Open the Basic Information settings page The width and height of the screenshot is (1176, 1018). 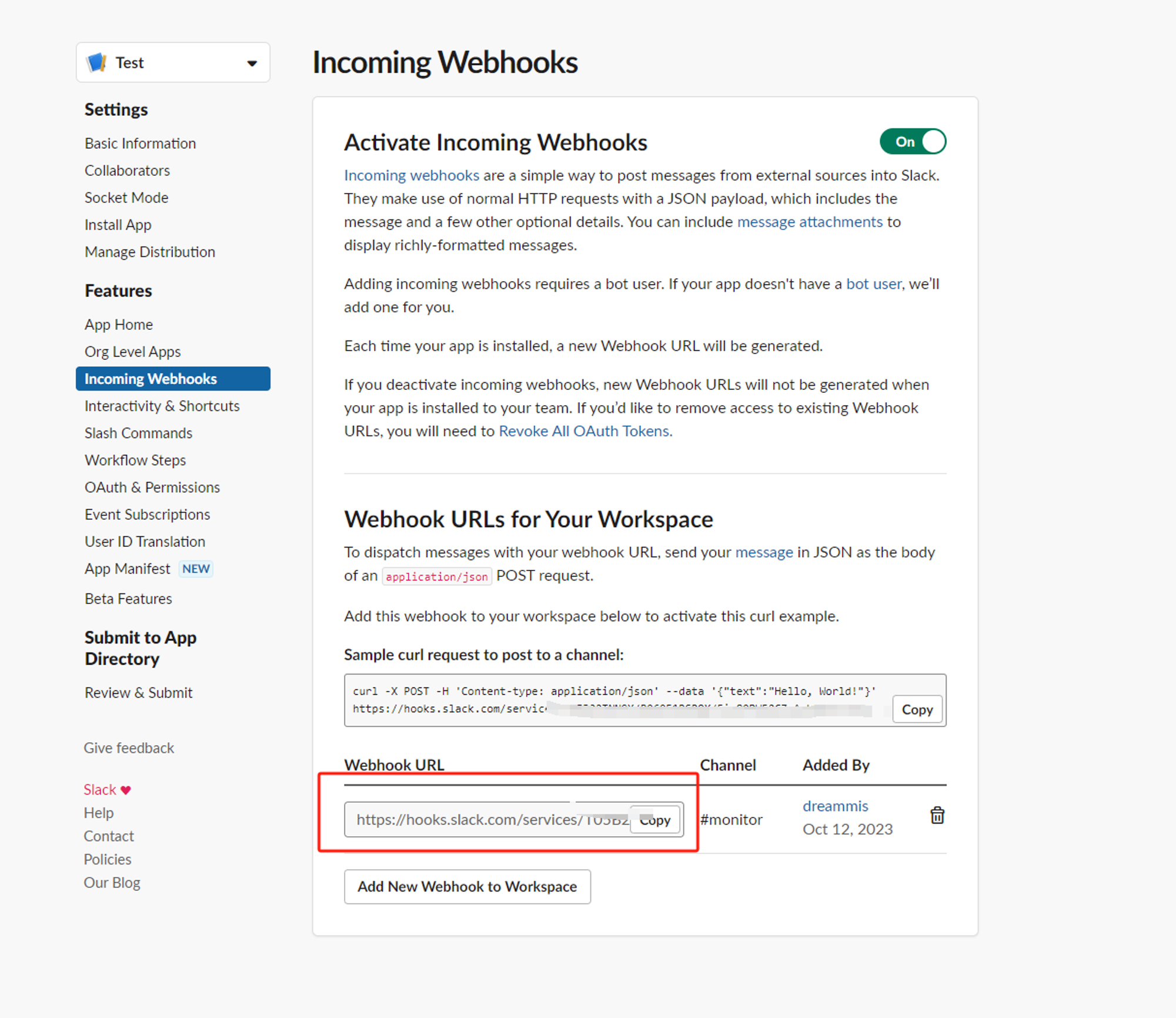tap(140, 143)
